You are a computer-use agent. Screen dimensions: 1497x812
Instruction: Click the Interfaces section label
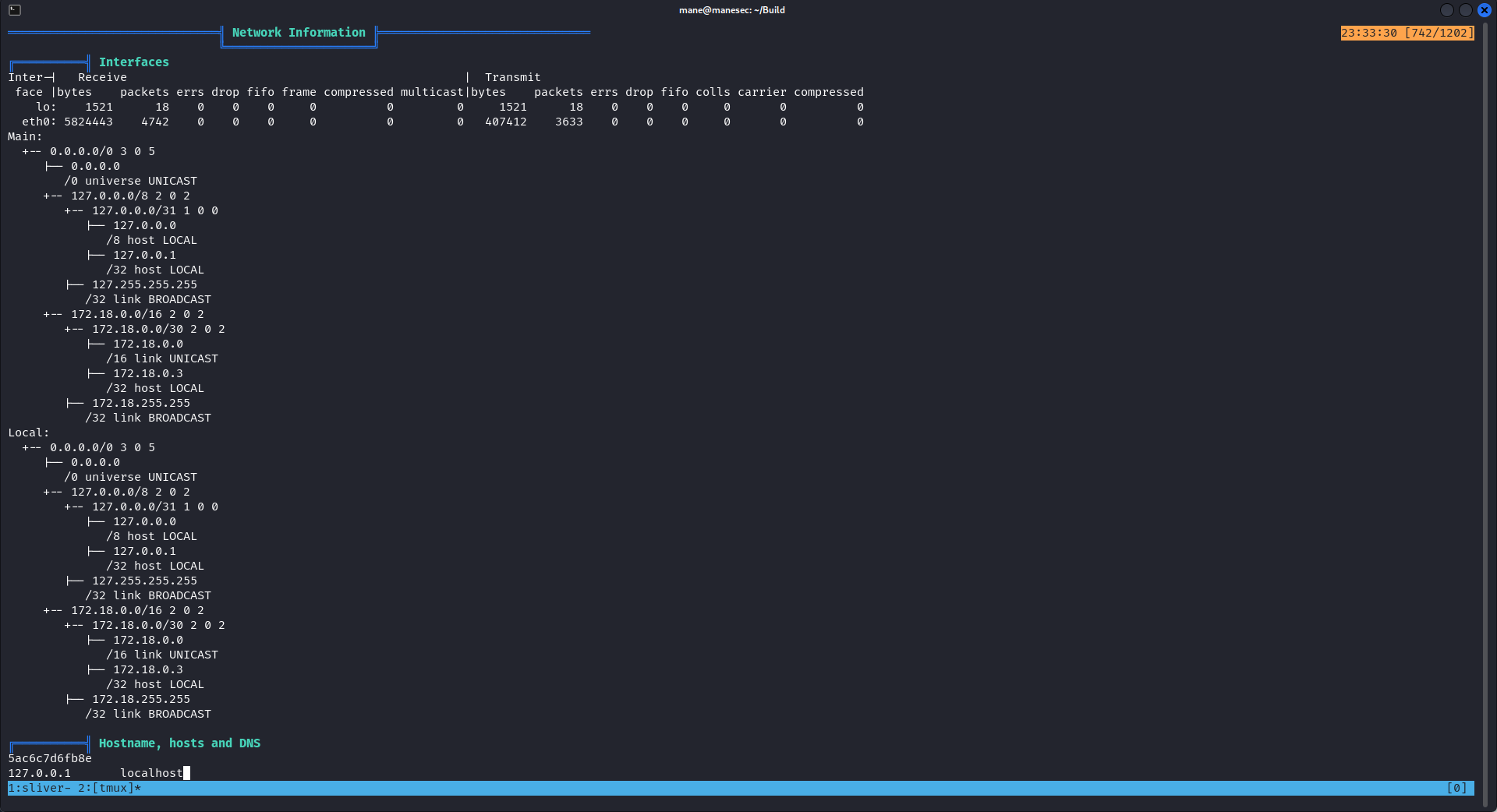click(134, 62)
